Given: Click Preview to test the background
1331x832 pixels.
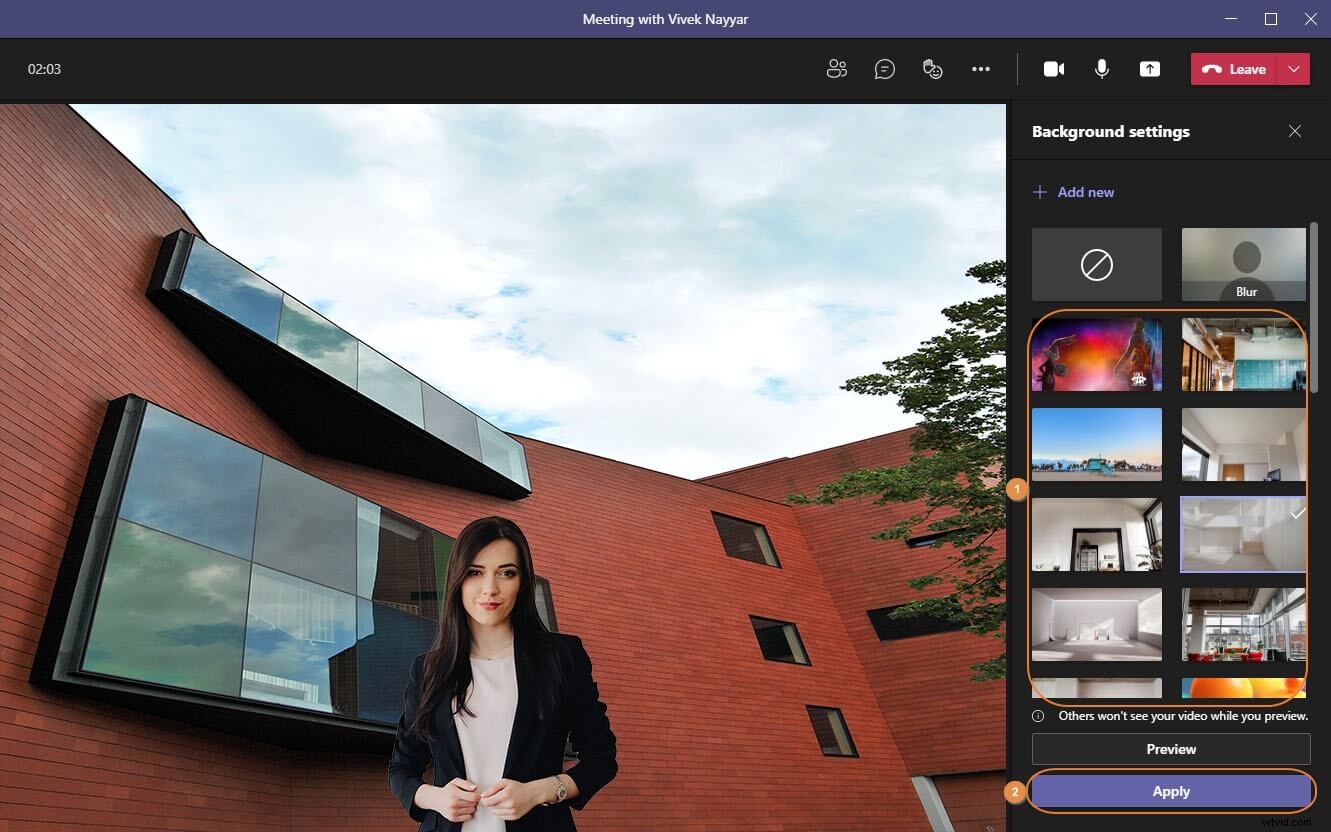Looking at the screenshot, I should pos(1170,749).
